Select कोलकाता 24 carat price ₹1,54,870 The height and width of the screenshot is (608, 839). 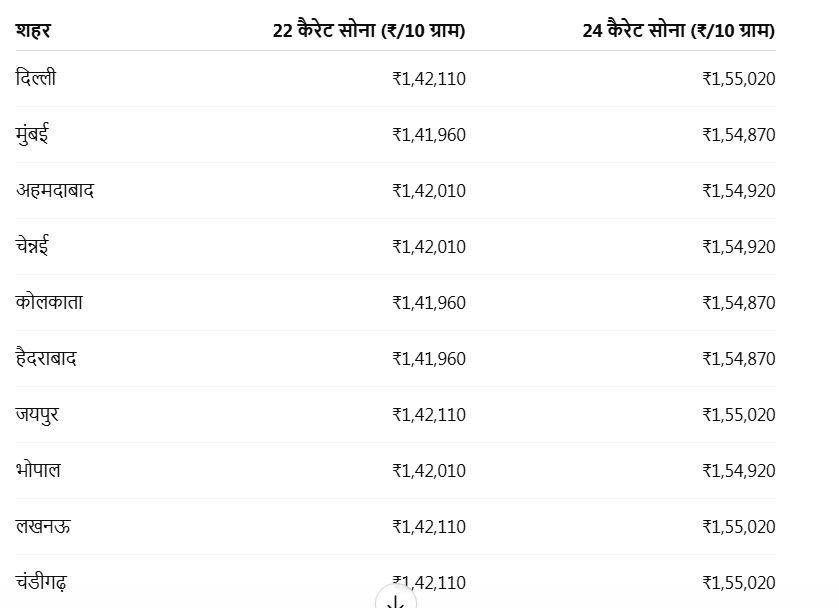point(739,303)
